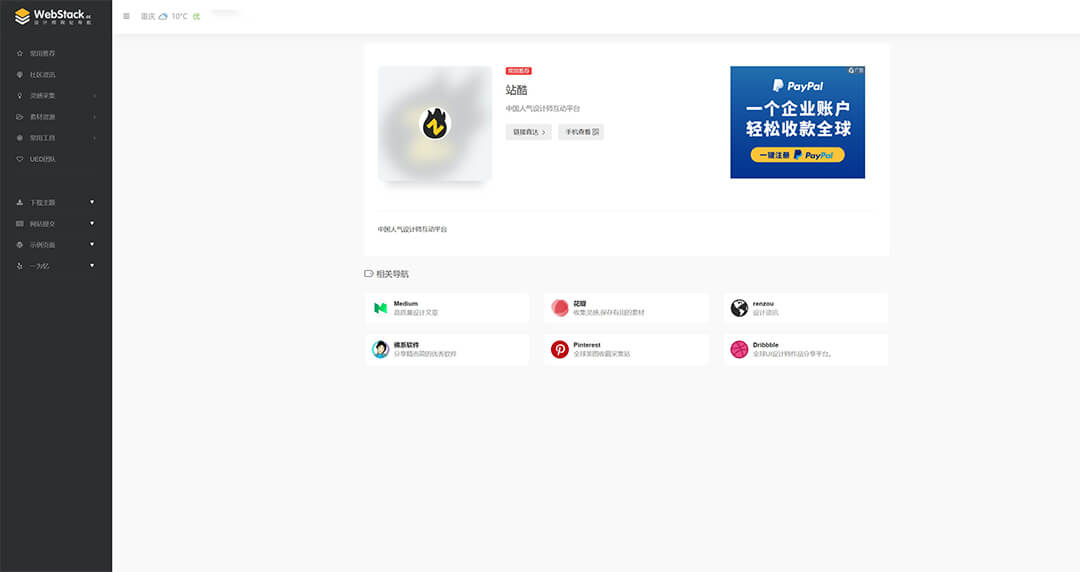This screenshot has width=1080, height=572.
Task: Click the renzou globe icon
Action: coord(739,308)
